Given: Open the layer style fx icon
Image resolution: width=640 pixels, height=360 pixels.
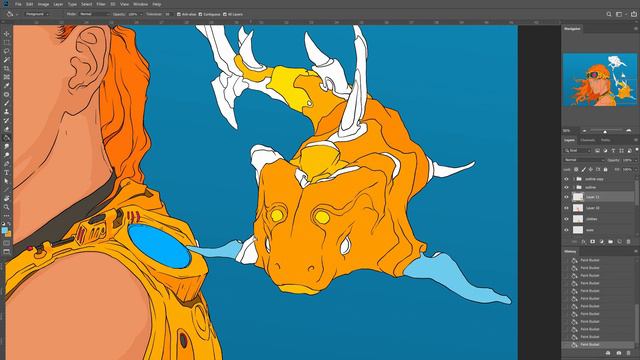Looking at the screenshot, I should pos(584,242).
